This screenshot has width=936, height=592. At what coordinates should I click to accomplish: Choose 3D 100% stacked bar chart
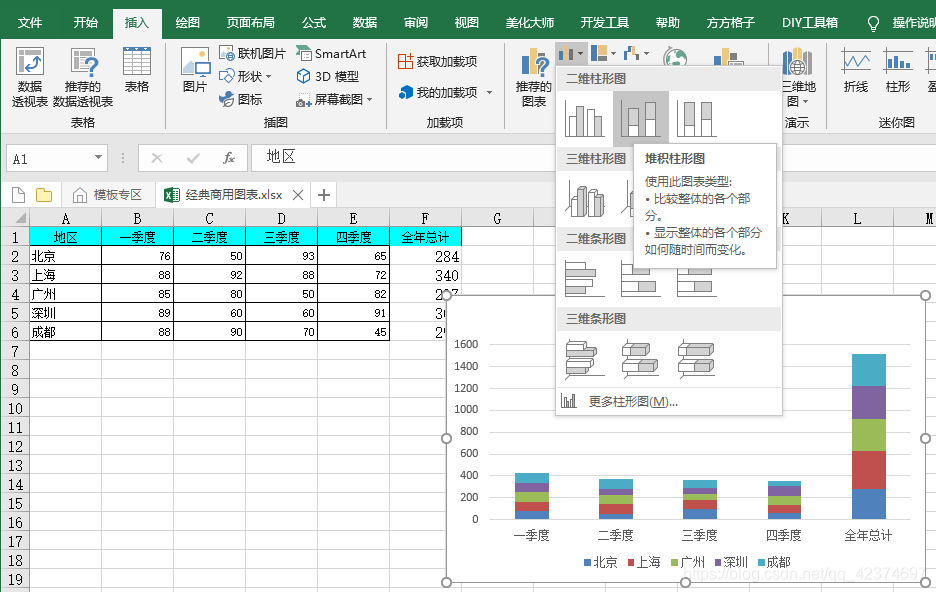697,358
